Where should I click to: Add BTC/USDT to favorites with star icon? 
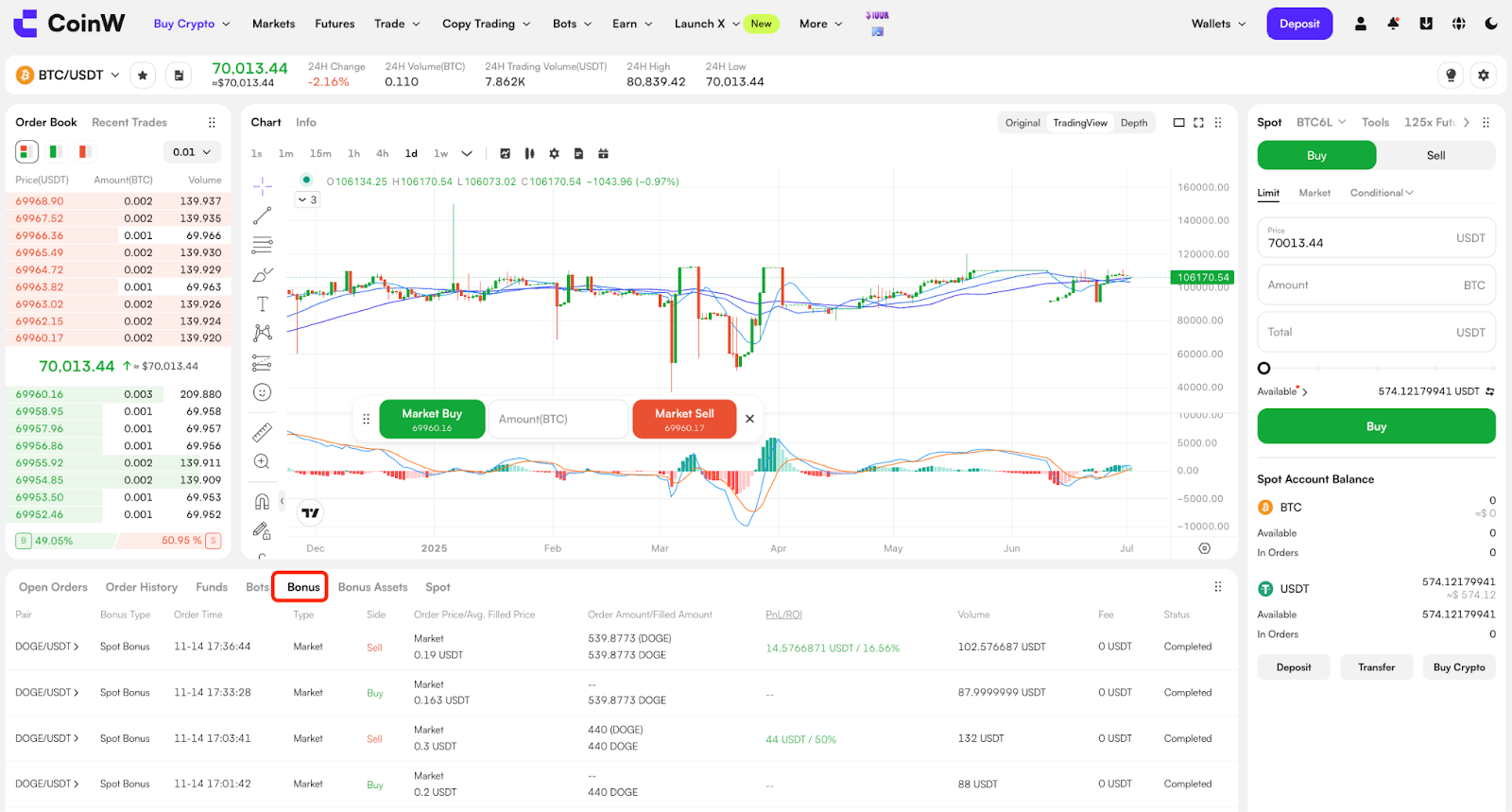point(143,75)
